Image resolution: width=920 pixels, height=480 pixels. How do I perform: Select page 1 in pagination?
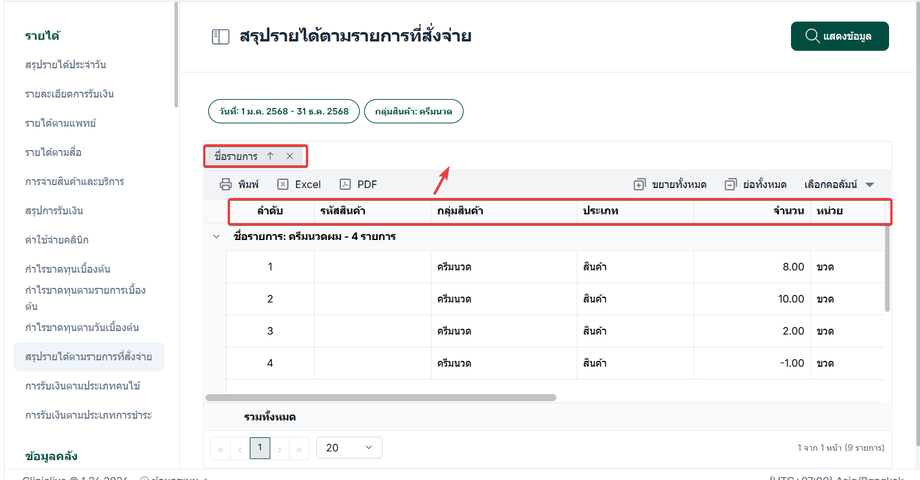point(259,448)
